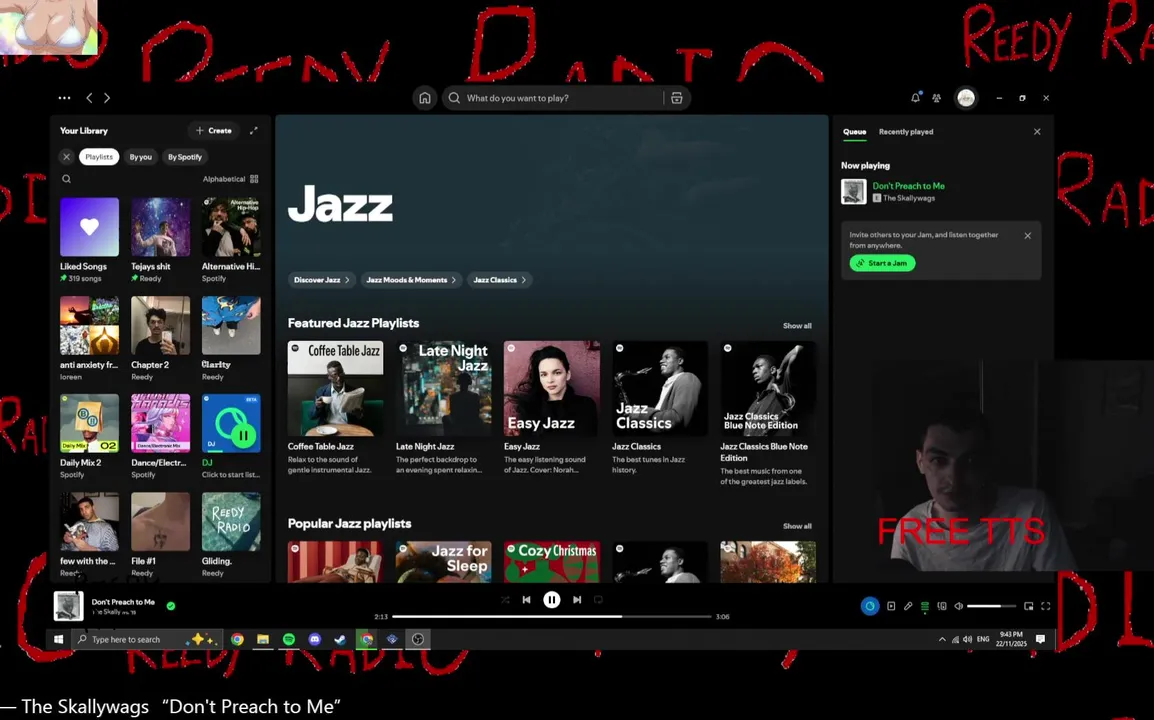
Task: Go to Spotify Home via house icon
Action: (425, 98)
